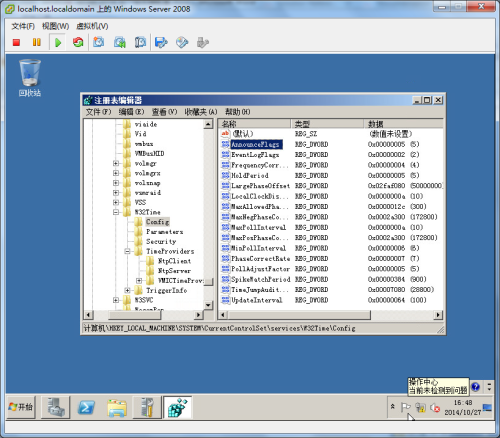Screen dimensions: 500x438
Task: Select the MaxPollInterval value
Action: tap(259, 227)
